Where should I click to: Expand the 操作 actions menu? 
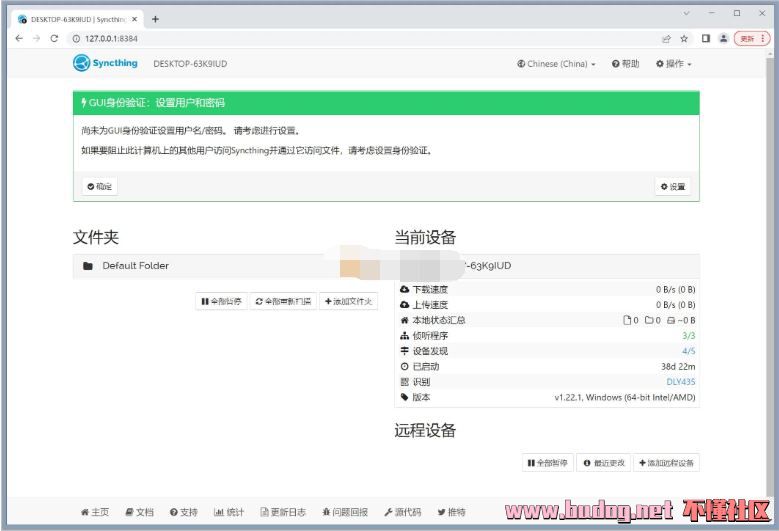[x=674, y=64]
